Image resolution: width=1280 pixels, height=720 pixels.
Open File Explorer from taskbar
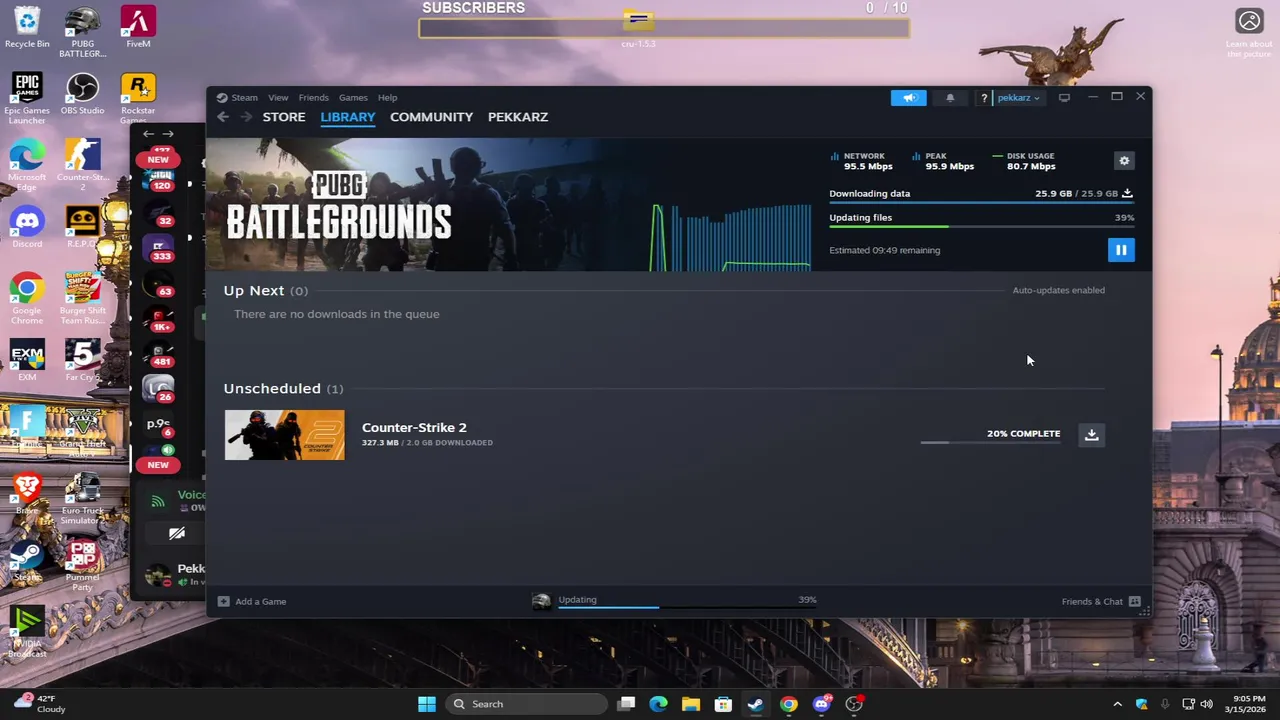pyautogui.click(x=690, y=704)
